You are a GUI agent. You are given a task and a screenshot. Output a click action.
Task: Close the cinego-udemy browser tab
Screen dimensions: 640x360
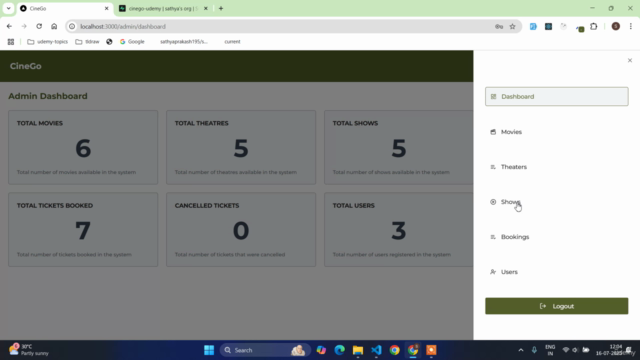206,9
